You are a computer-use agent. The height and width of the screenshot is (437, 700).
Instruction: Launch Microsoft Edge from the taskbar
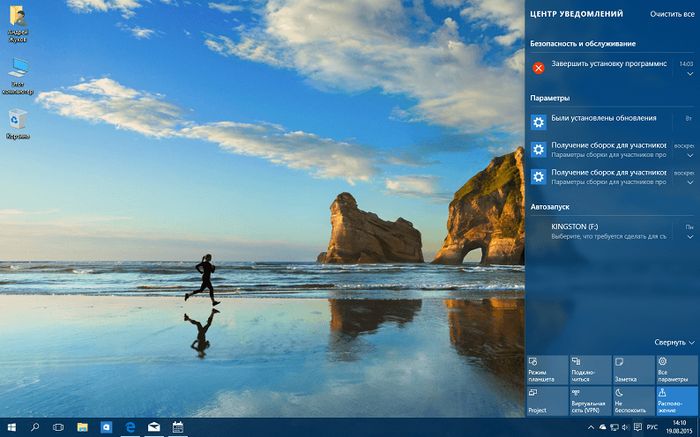pyautogui.click(x=130, y=427)
